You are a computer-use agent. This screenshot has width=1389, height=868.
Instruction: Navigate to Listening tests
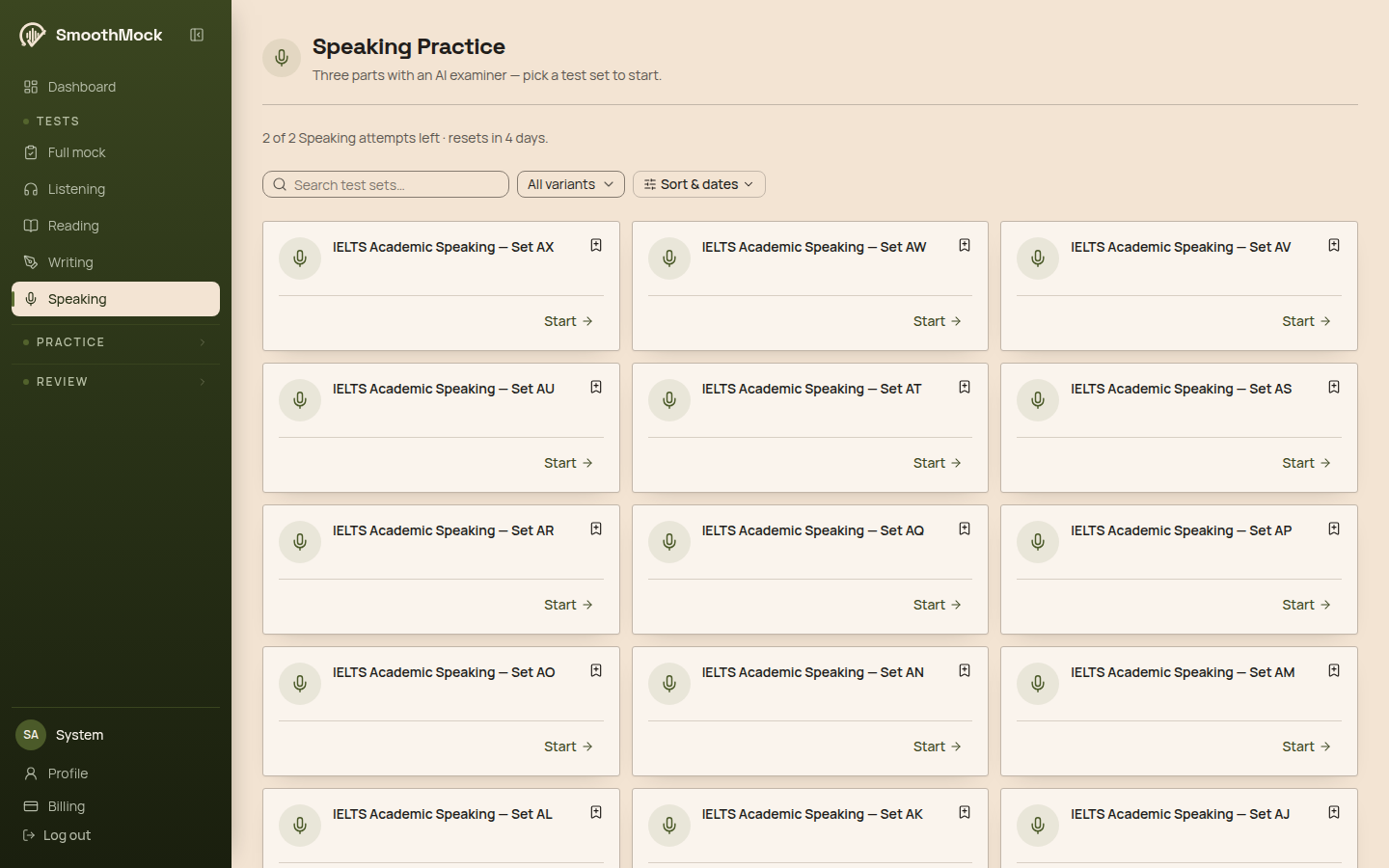(116, 189)
